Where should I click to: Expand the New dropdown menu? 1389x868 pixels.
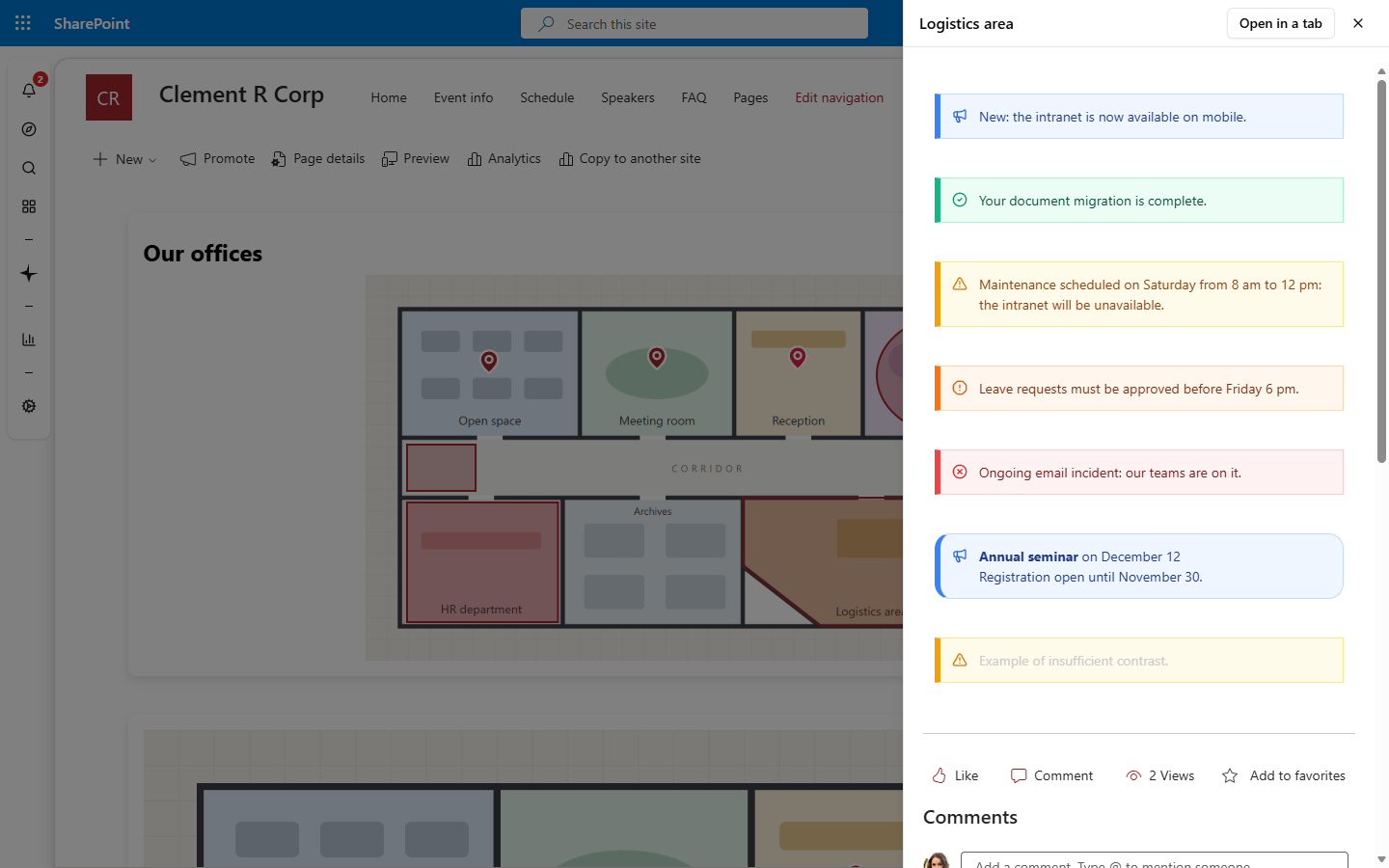[x=125, y=159]
